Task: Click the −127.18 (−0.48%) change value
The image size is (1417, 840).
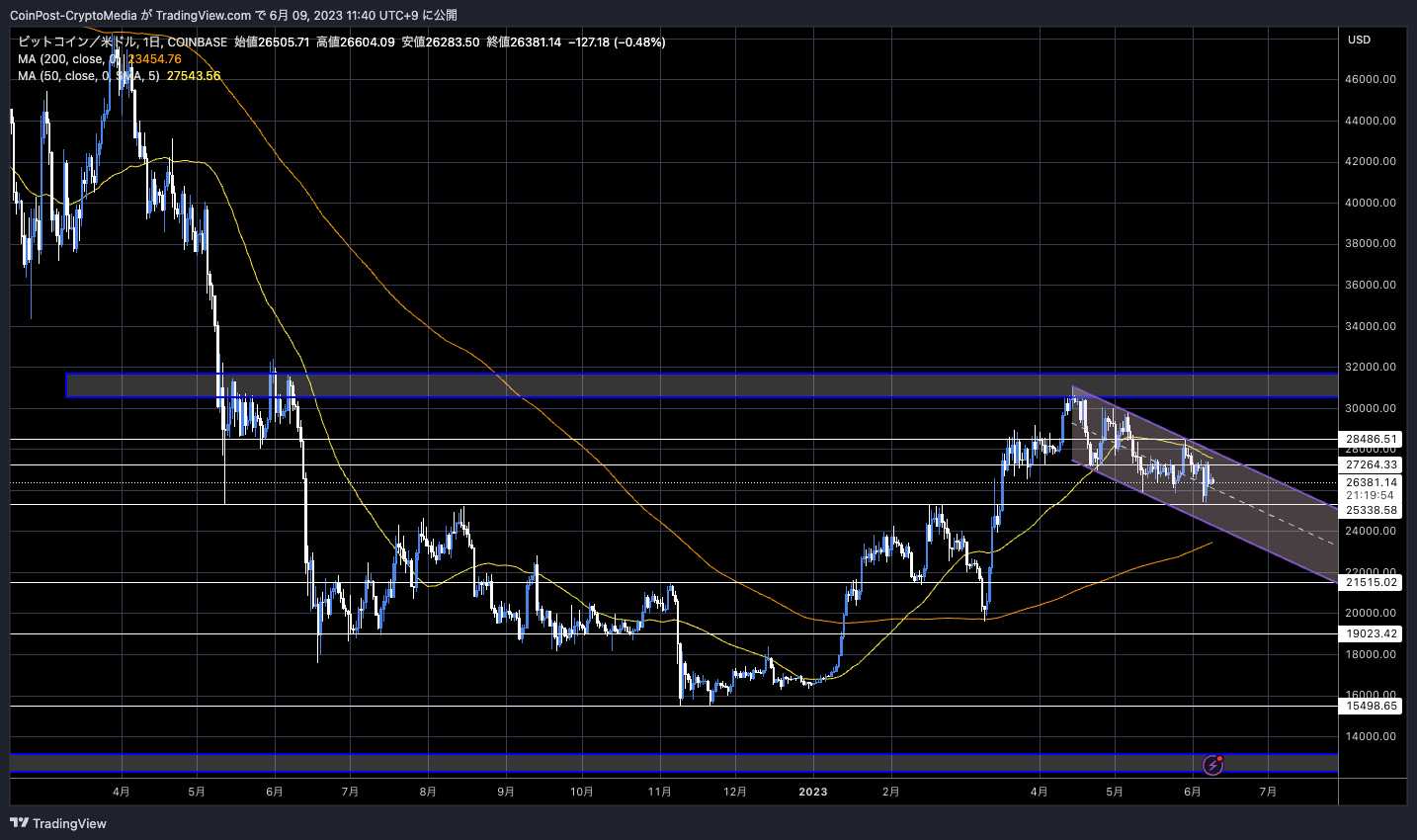Action: pyautogui.click(x=617, y=42)
